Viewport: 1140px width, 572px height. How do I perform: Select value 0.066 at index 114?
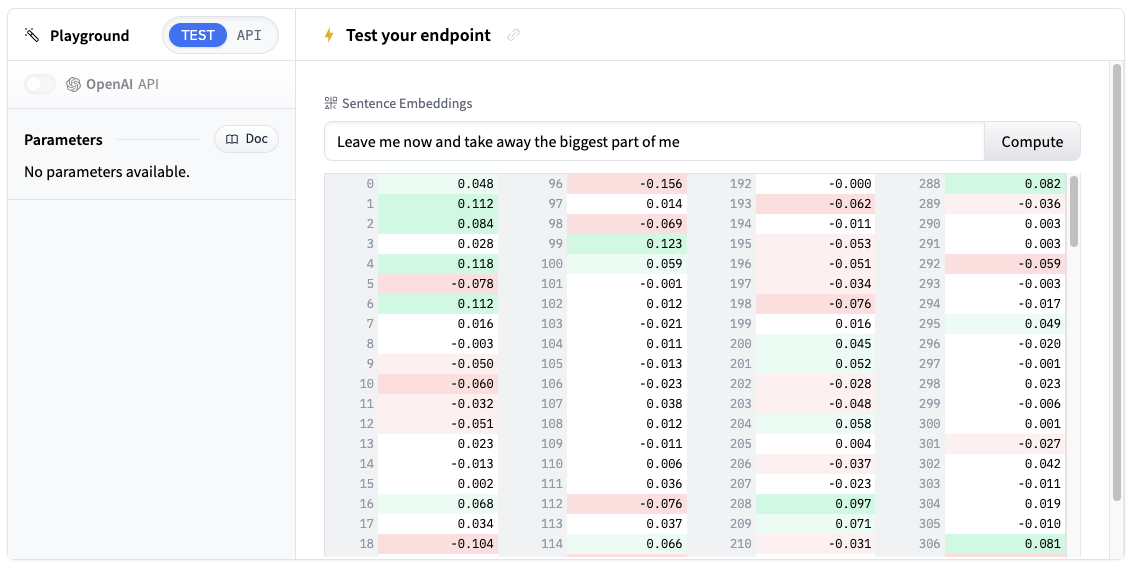pyautogui.click(x=627, y=544)
